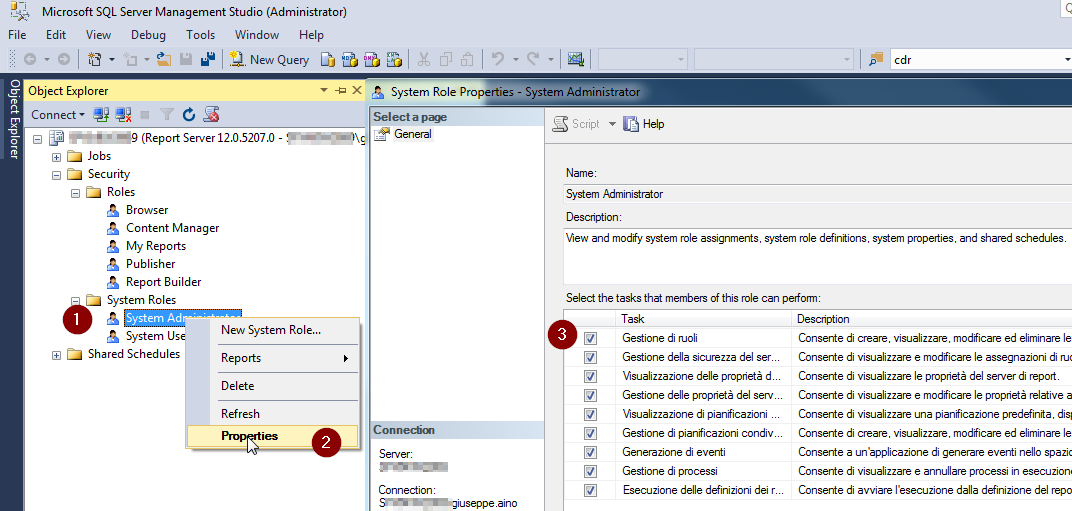Screen dimensions: 1072x511
Task: Uncheck the Gestione di processi task
Action: pyautogui.click(x=591, y=471)
